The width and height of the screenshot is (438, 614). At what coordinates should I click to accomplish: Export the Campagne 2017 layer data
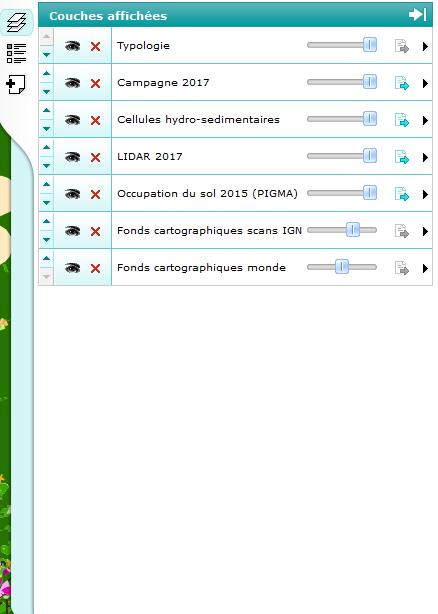click(x=402, y=83)
